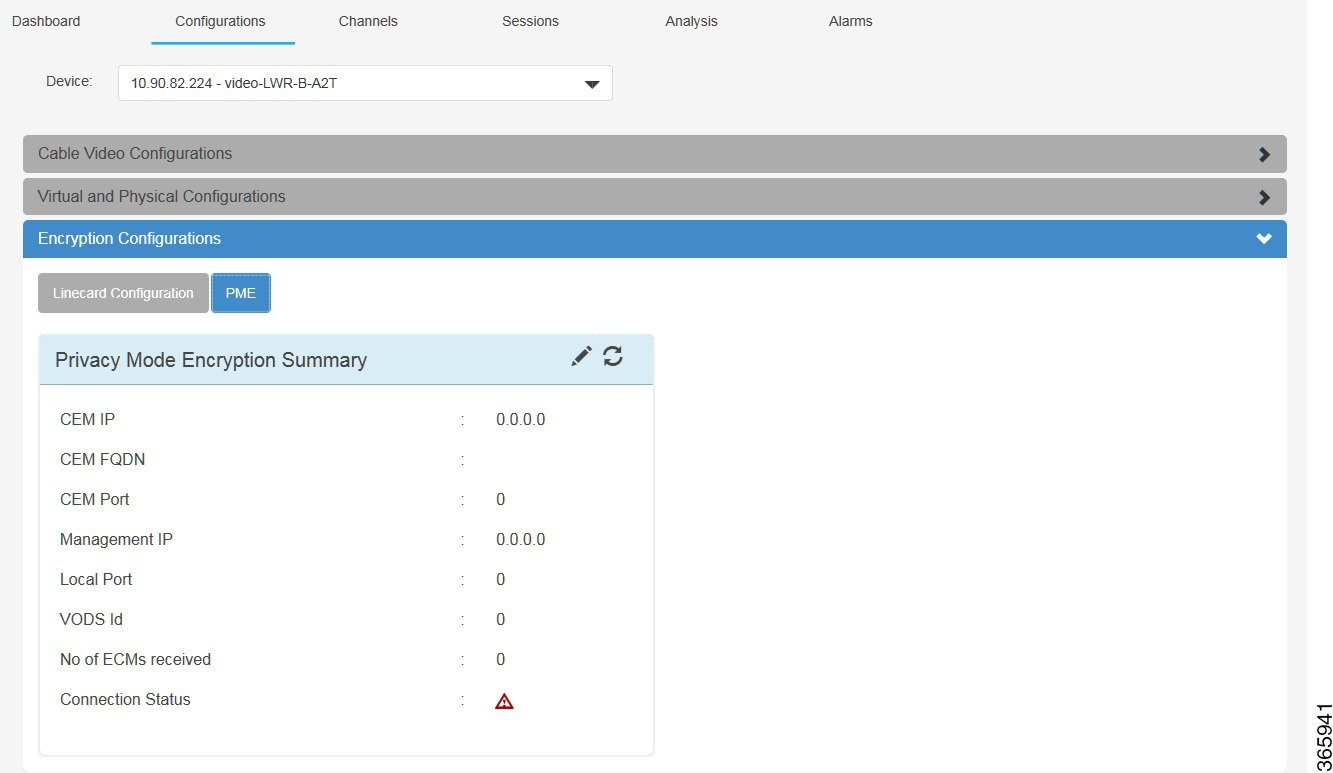The height and width of the screenshot is (773, 1333).
Task: View the Sessions tab
Action: (530, 20)
